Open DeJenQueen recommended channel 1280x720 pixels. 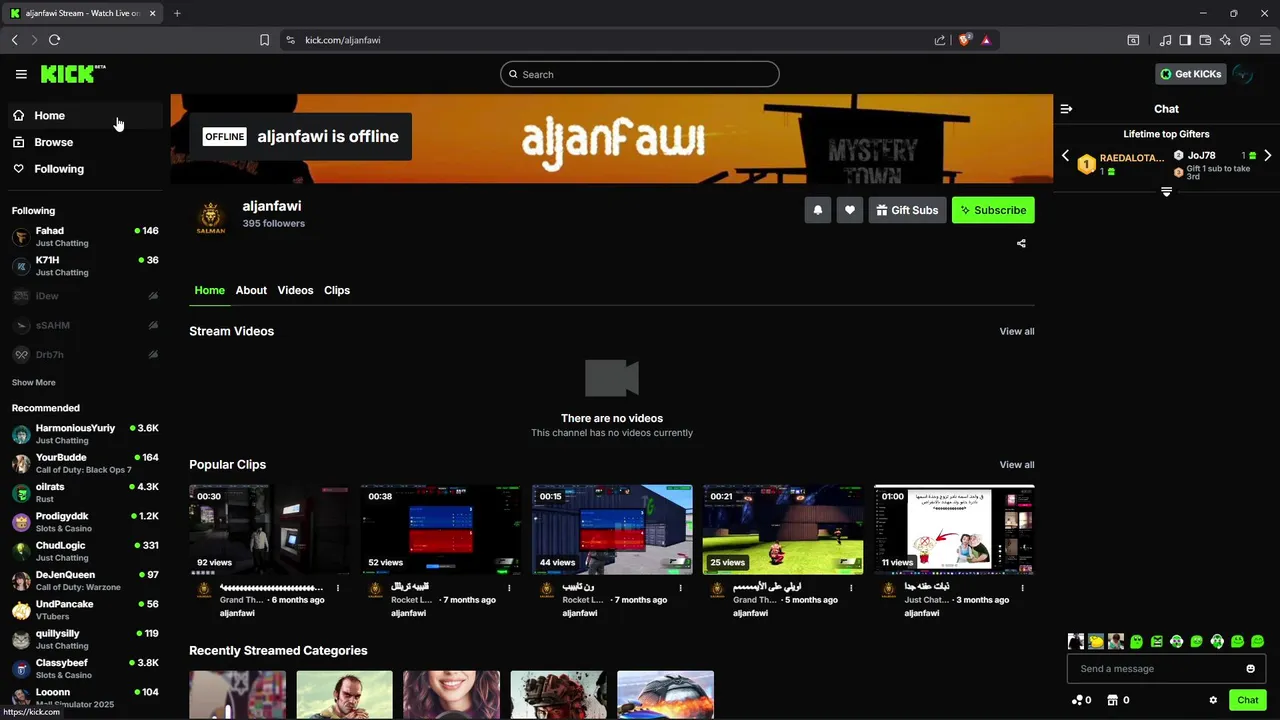pos(85,581)
